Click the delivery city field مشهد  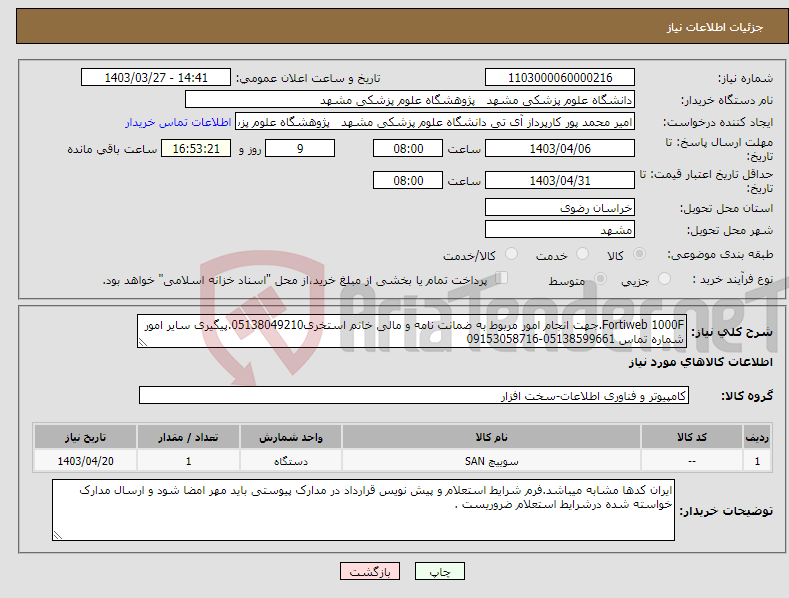[560, 230]
